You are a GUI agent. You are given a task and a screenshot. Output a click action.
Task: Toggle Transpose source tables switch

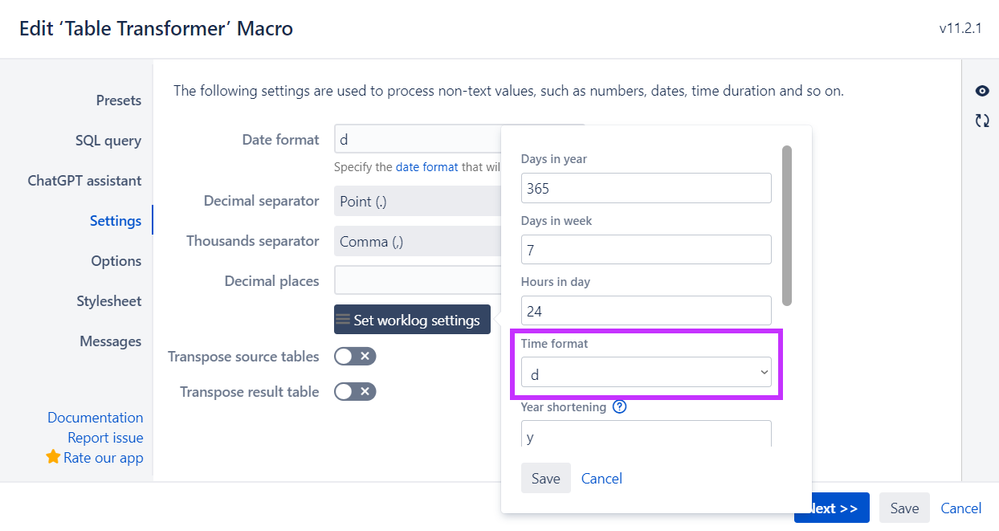355,356
